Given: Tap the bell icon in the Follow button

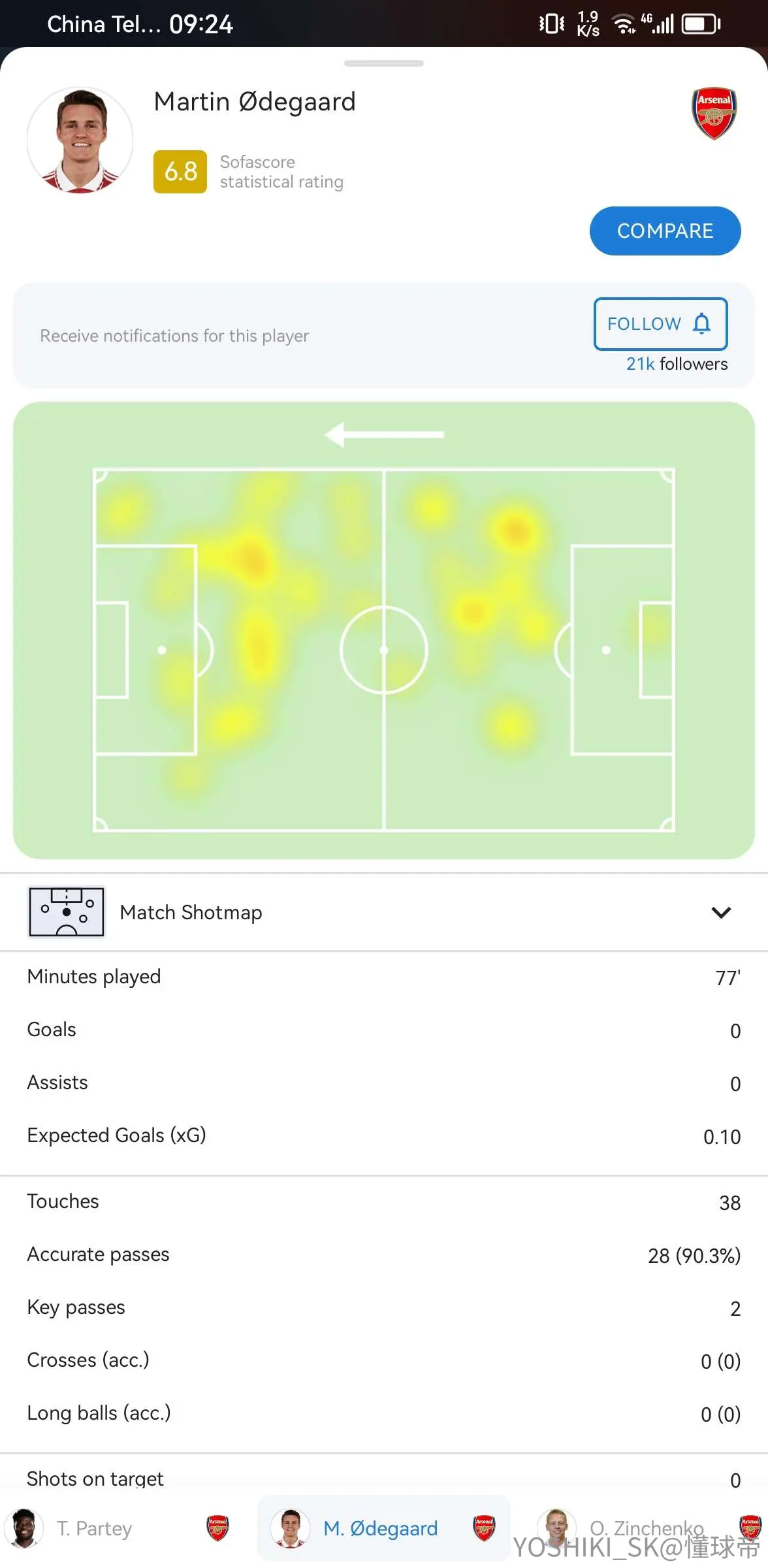Looking at the screenshot, I should pos(702,323).
